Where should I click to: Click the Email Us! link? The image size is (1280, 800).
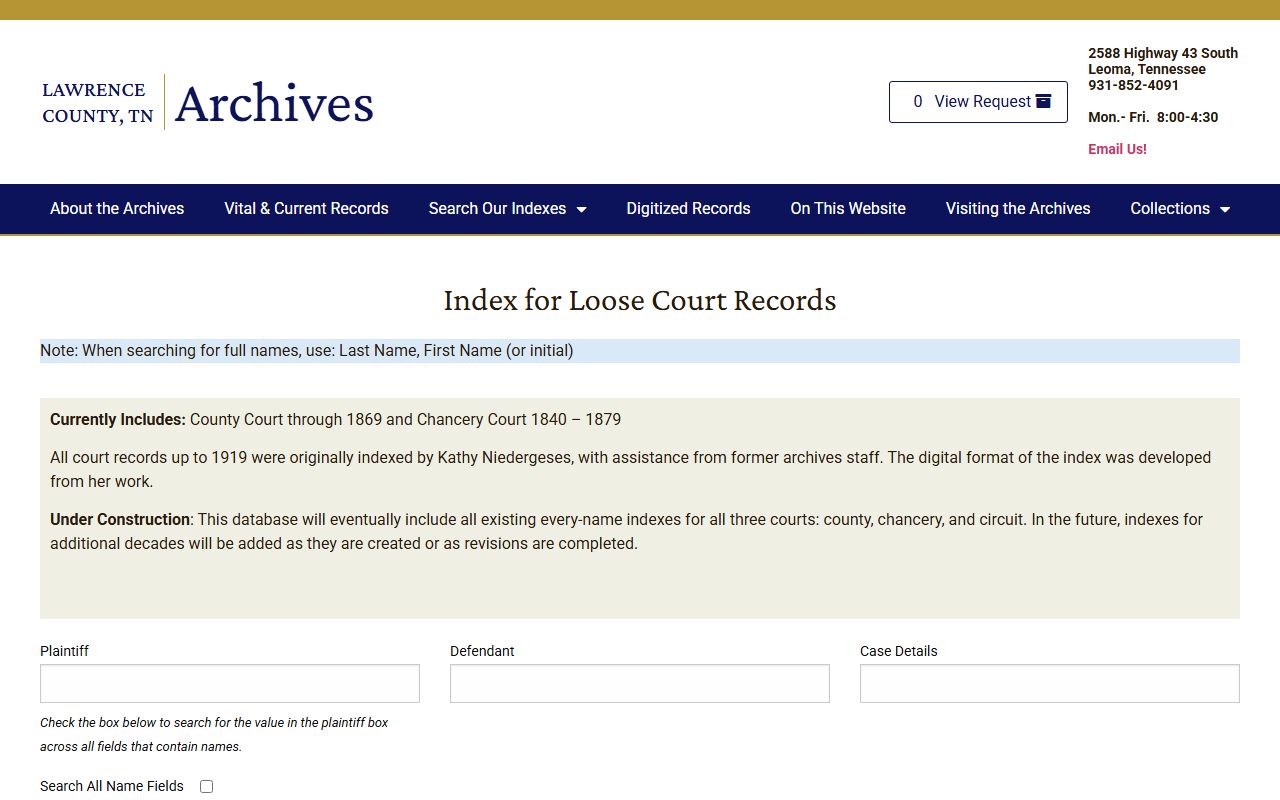coord(1117,149)
